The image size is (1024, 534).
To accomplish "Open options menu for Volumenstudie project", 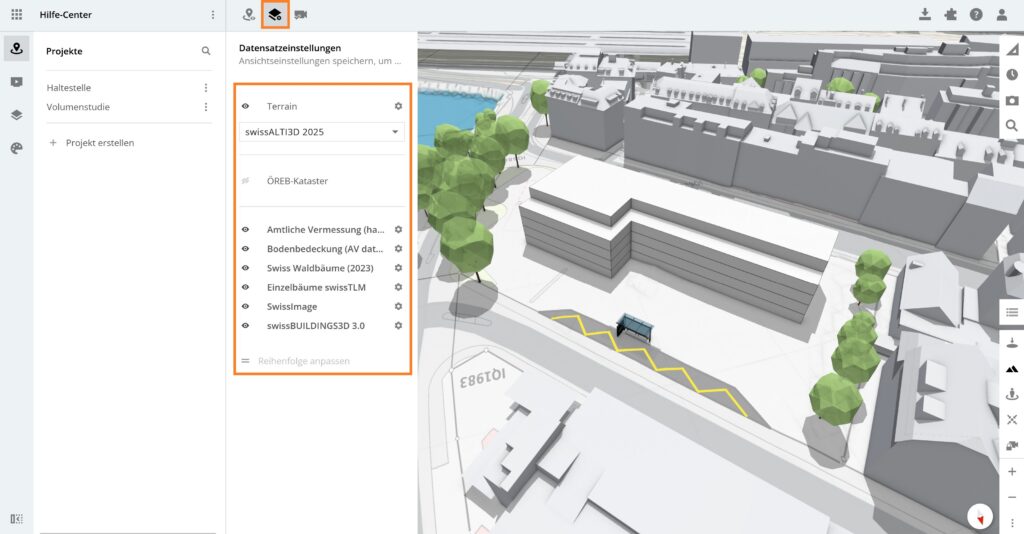I will click(206, 107).
